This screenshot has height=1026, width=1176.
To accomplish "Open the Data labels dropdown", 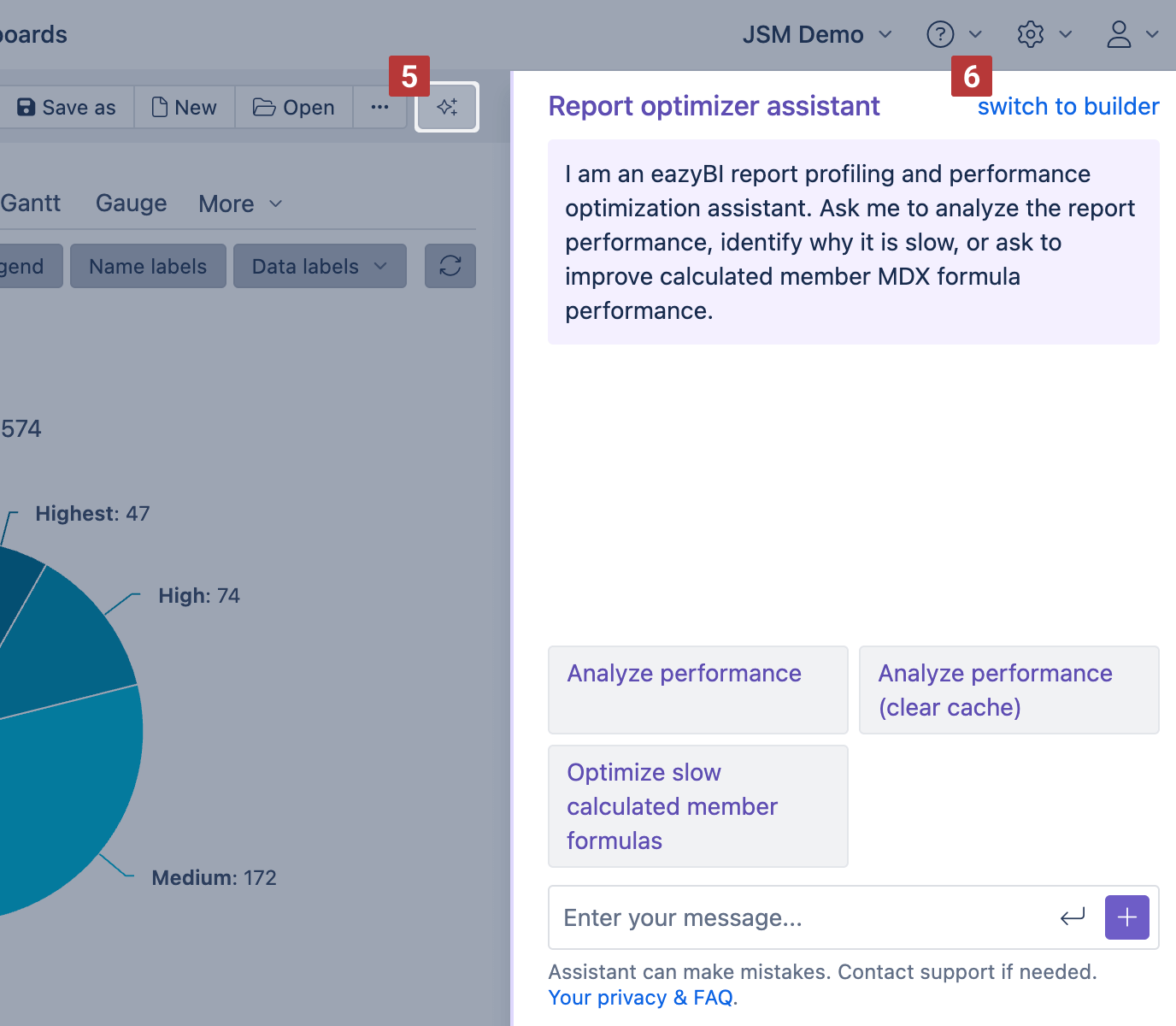I will (320, 266).
